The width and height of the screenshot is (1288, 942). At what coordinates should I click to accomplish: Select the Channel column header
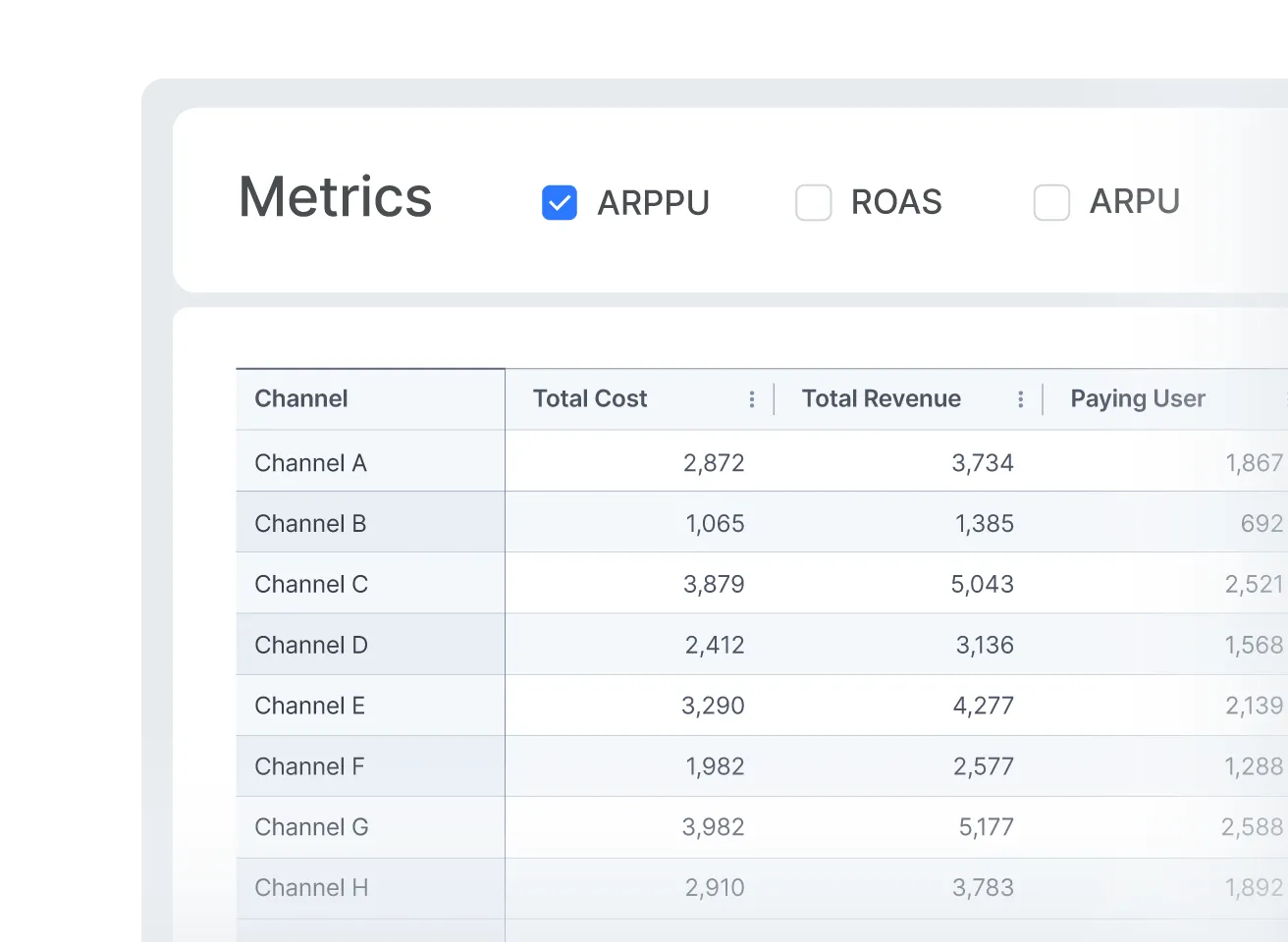coord(300,398)
